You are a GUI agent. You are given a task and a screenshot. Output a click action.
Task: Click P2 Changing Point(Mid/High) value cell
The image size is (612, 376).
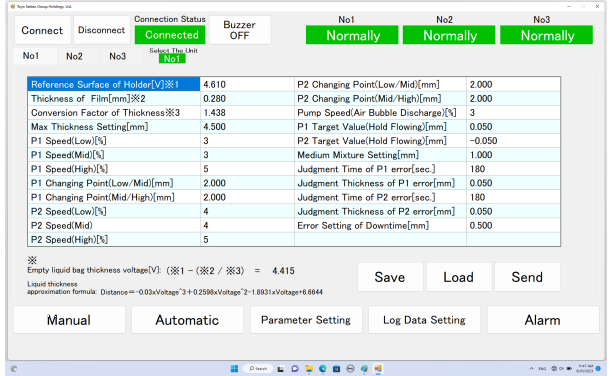[513, 98]
